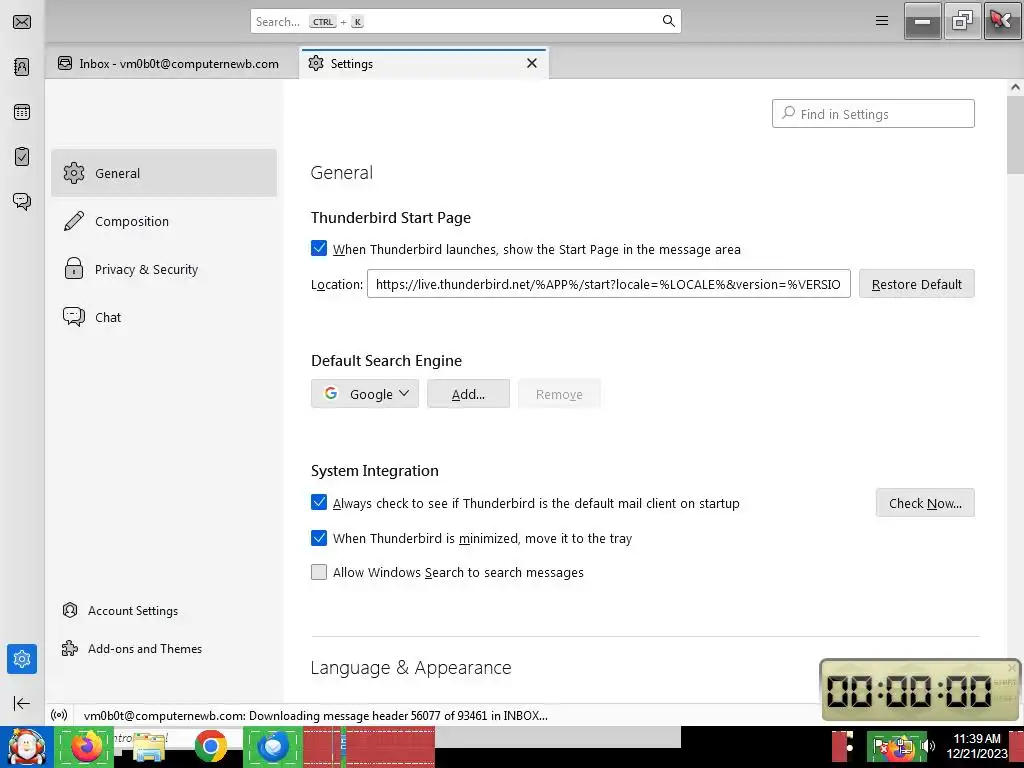Click the Thunderbird taskbar icon
Screen dimensions: 1024x768
(273, 746)
